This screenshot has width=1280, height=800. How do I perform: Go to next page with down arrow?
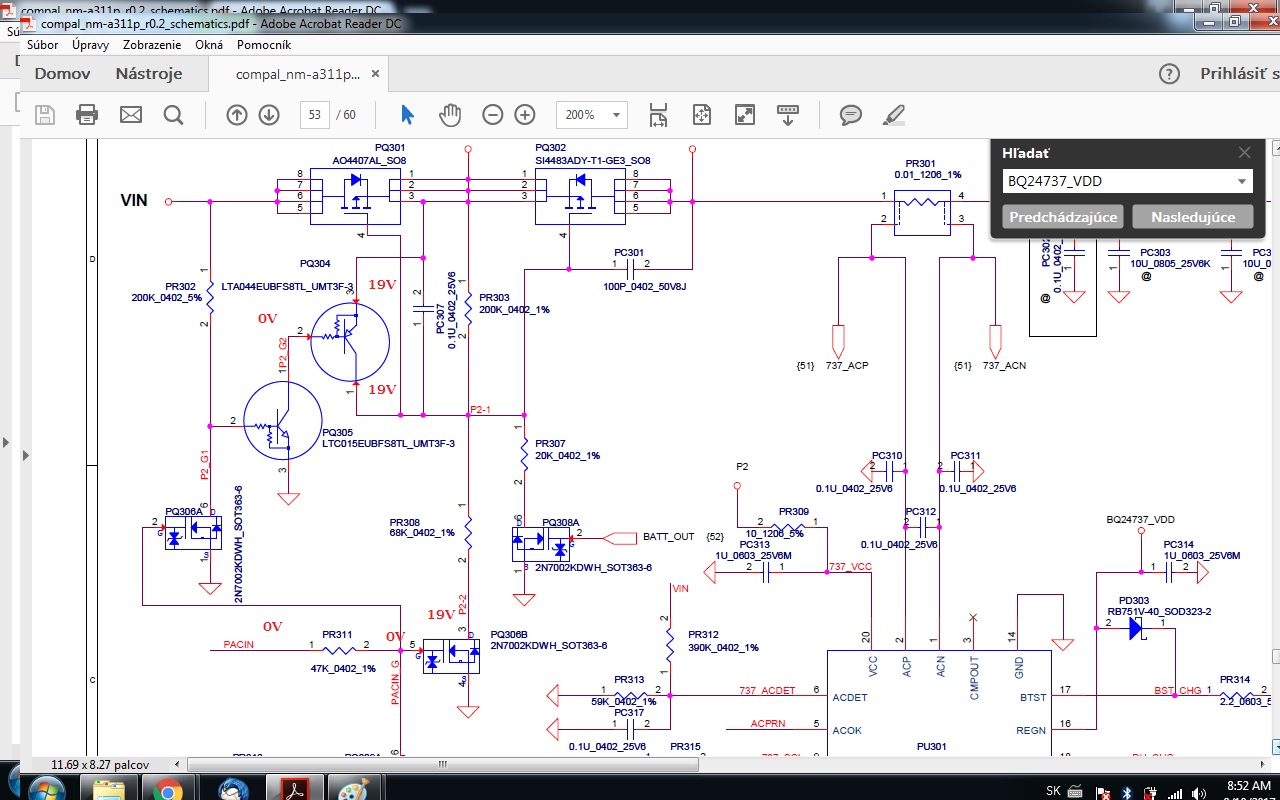[269, 115]
